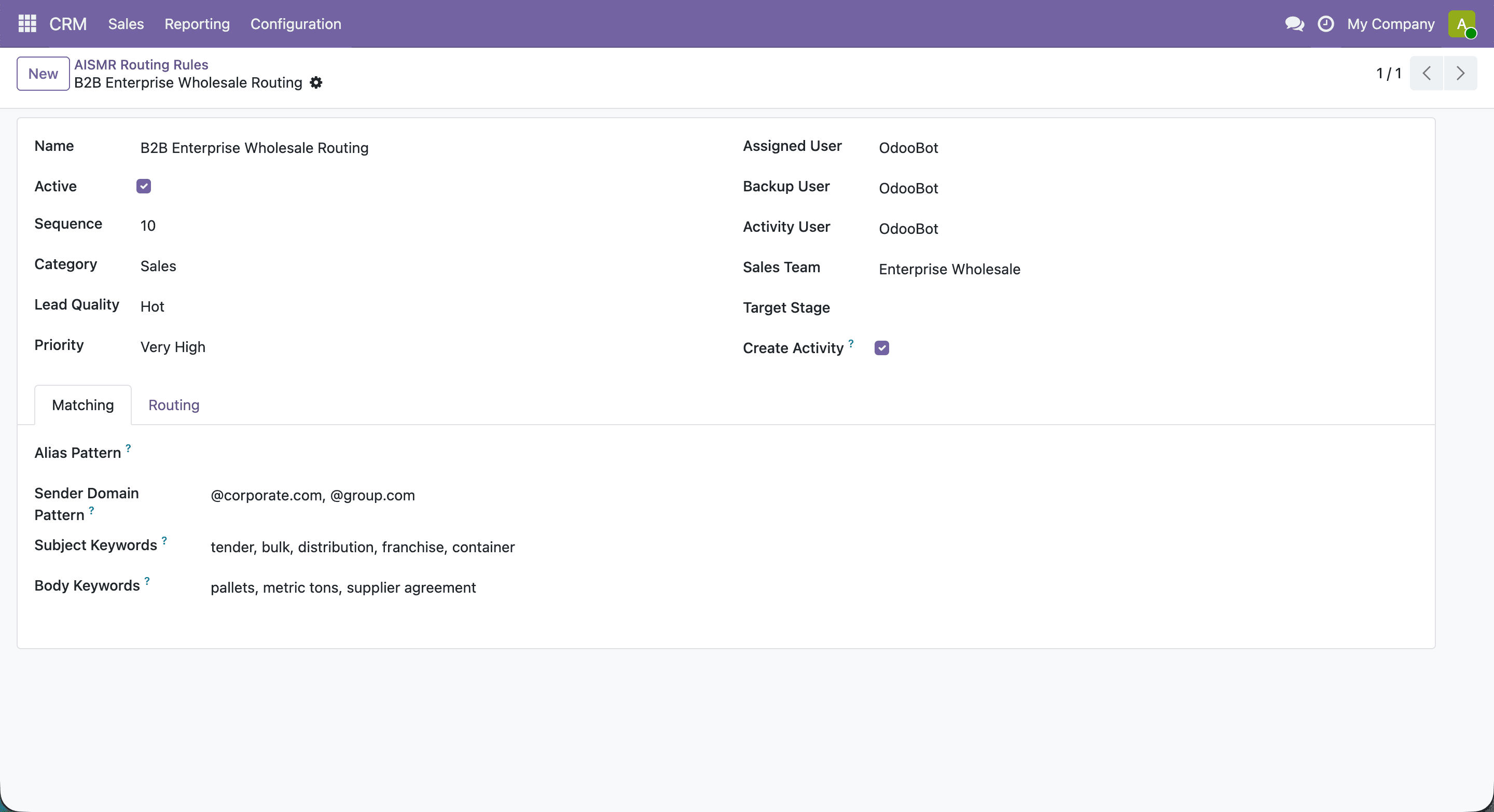Click the gear actions icon beside record title
The height and width of the screenshot is (812, 1494).
coord(316,83)
